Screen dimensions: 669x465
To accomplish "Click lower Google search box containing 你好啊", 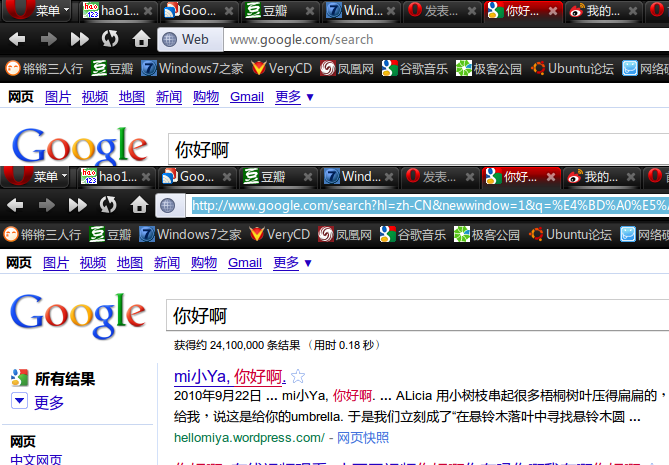I will (417, 315).
